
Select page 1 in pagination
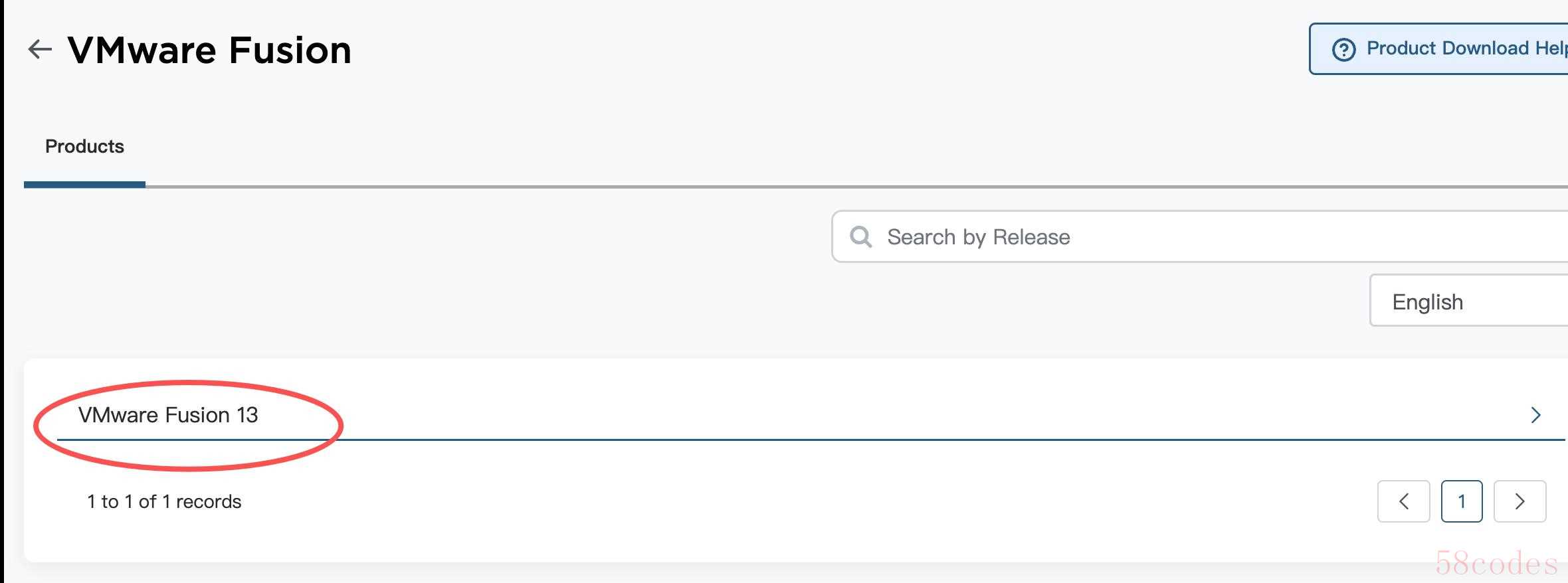click(x=1462, y=501)
